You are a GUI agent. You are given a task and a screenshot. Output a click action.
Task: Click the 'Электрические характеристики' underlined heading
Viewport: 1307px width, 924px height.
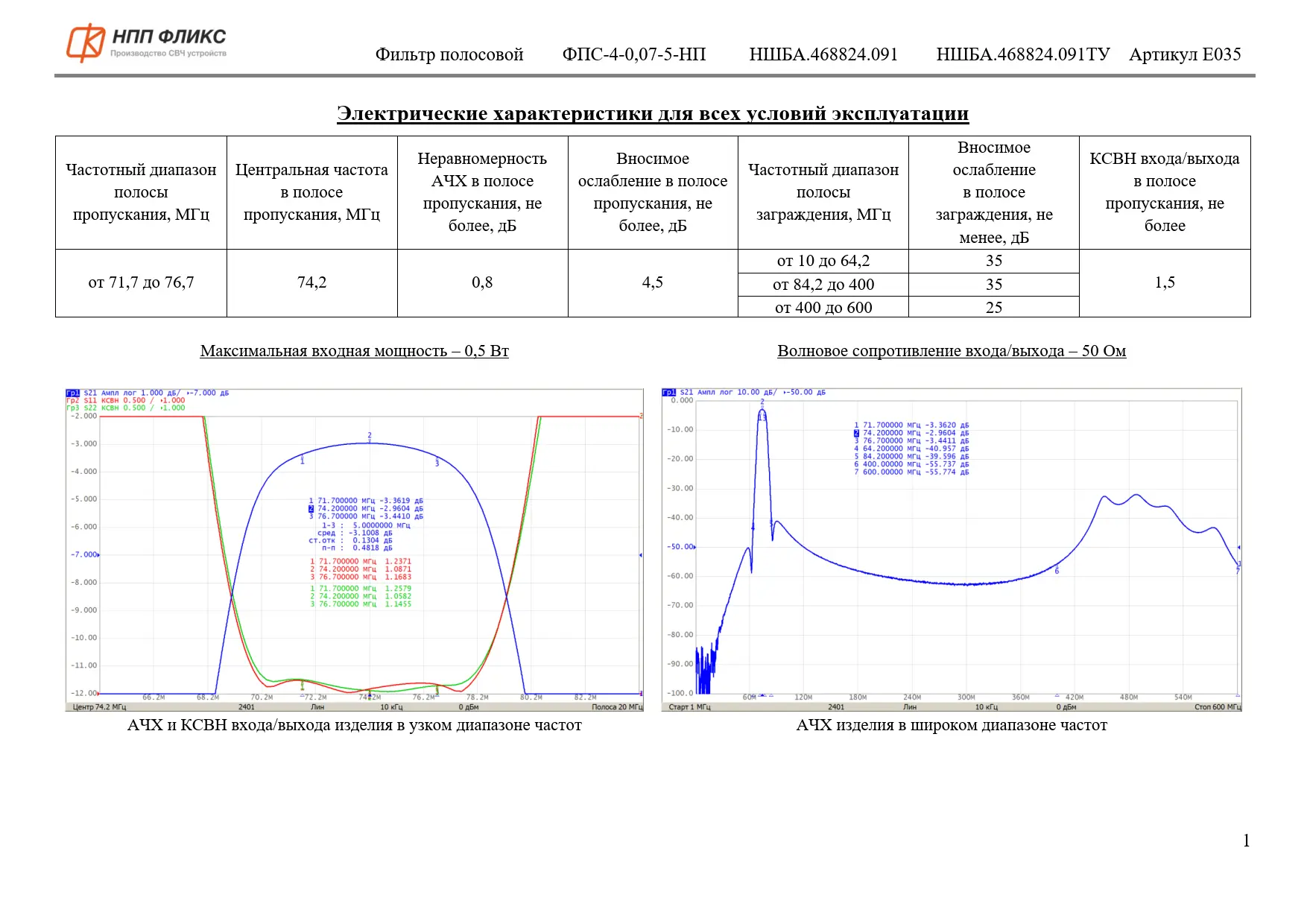click(x=653, y=113)
